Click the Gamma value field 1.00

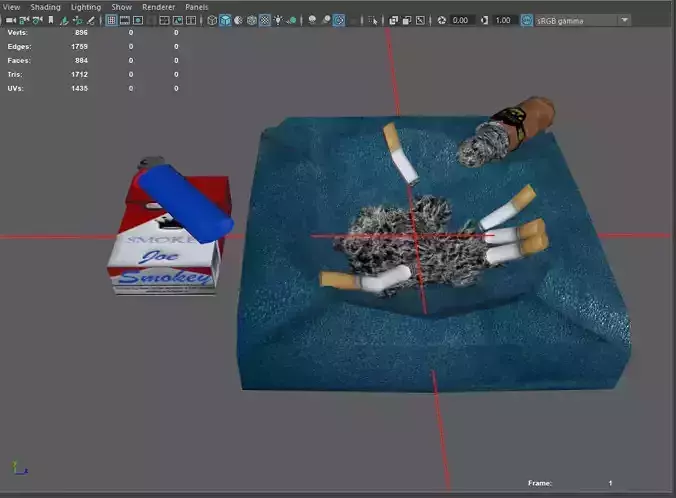click(x=504, y=20)
